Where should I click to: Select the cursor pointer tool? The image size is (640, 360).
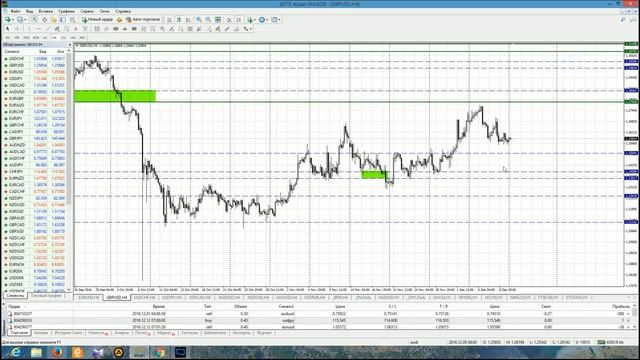click(7, 29)
